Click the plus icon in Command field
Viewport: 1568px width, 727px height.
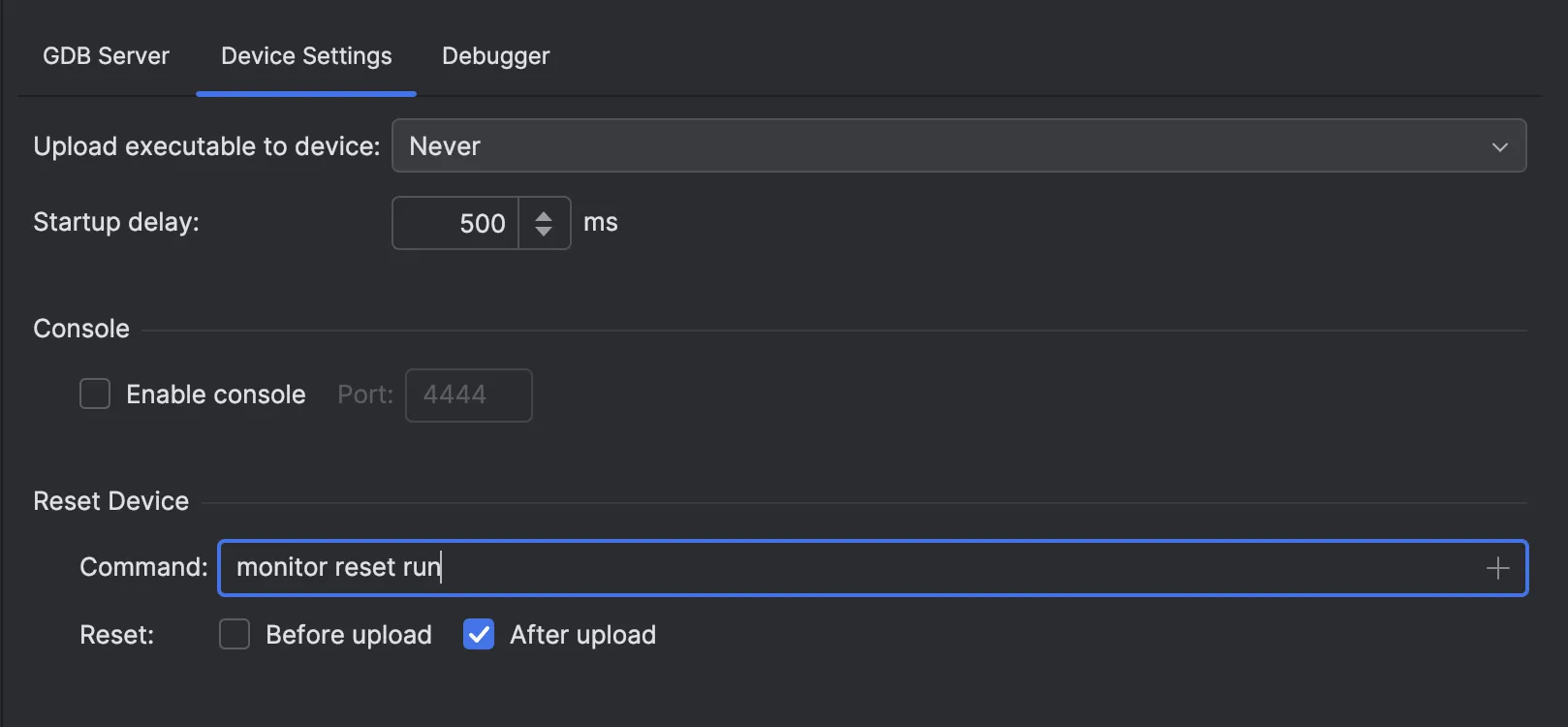point(1497,568)
